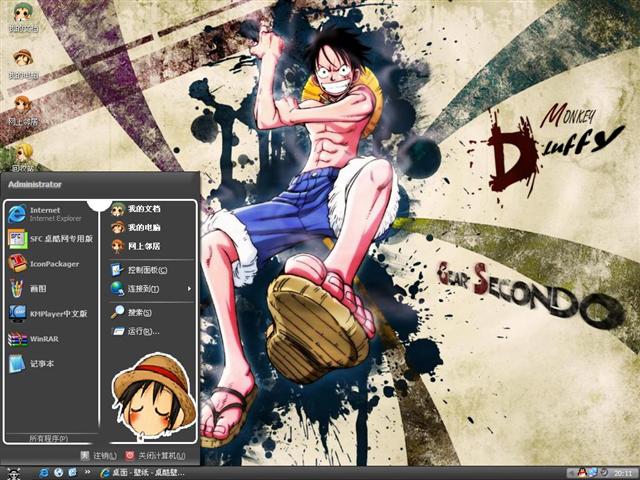Open 网上邻居 desktop icon
The image size is (640, 480).
tap(22, 106)
